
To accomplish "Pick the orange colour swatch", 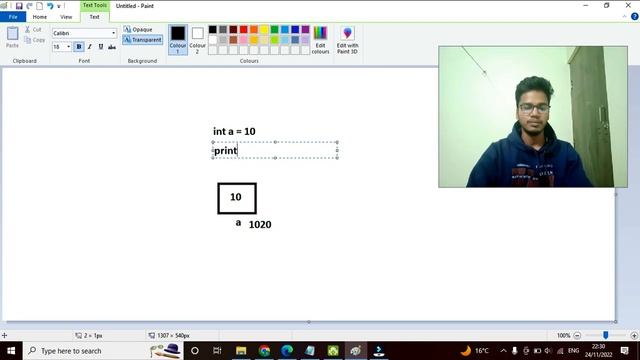I will pos(254,29).
